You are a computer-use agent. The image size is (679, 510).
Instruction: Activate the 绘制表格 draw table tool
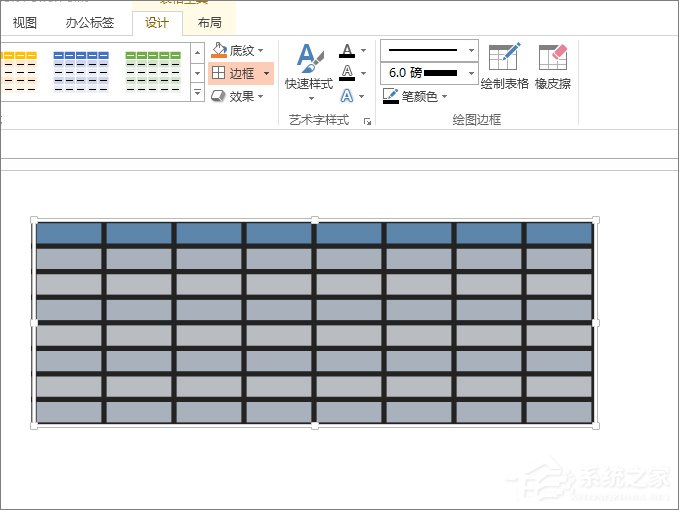pyautogui.click(x=504, y=66)
